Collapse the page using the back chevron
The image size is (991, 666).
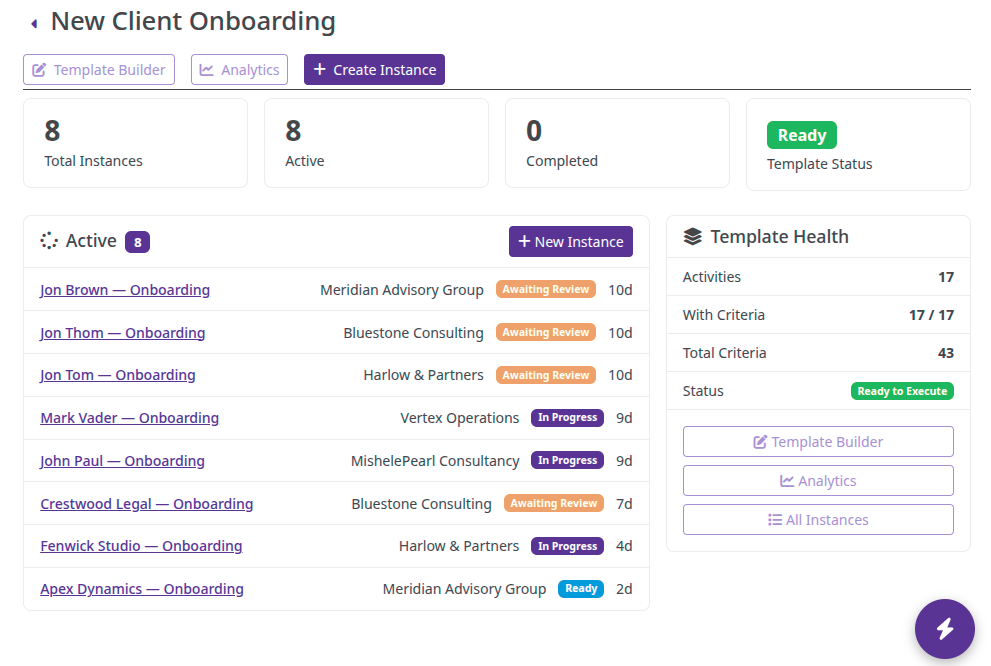tap(34, 20)
